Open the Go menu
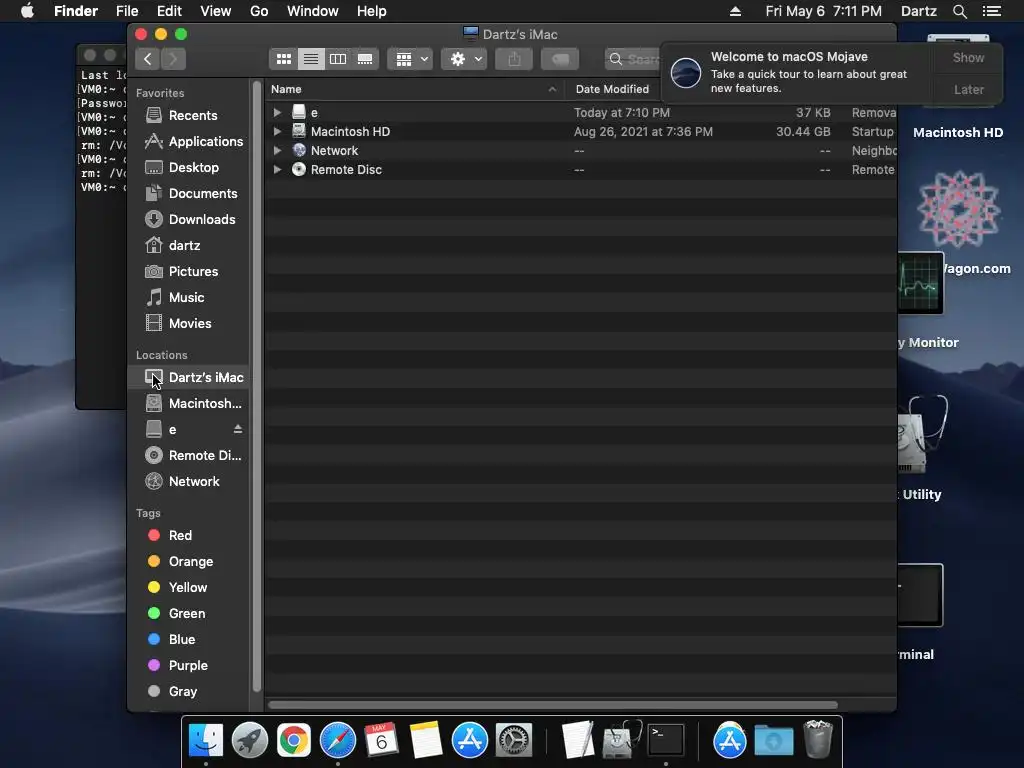 259,11
